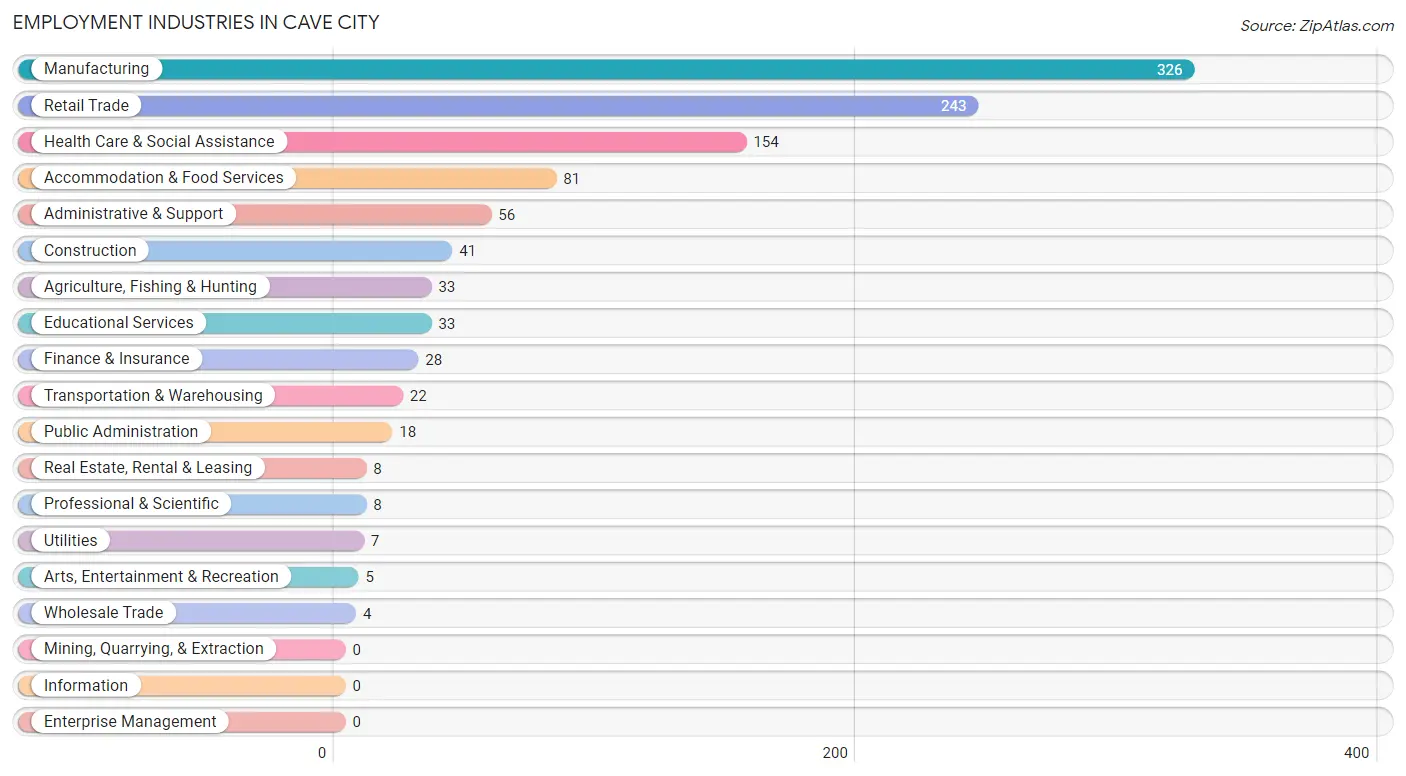1406x776 pixels.
Task: Click the Source: ZipAtlas.com text
Action: click(1317, 26)
